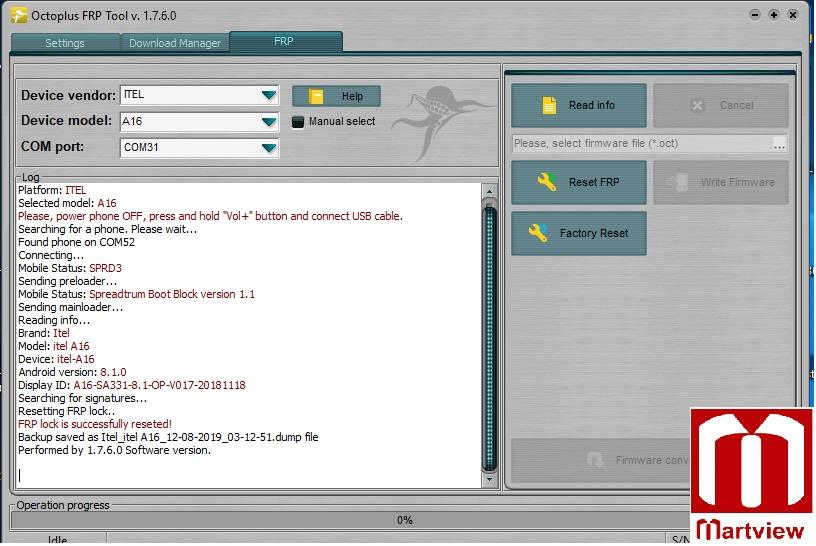The image size is (816, 546).
Task: Click the Read info button
Action: (x=579, y=105)
